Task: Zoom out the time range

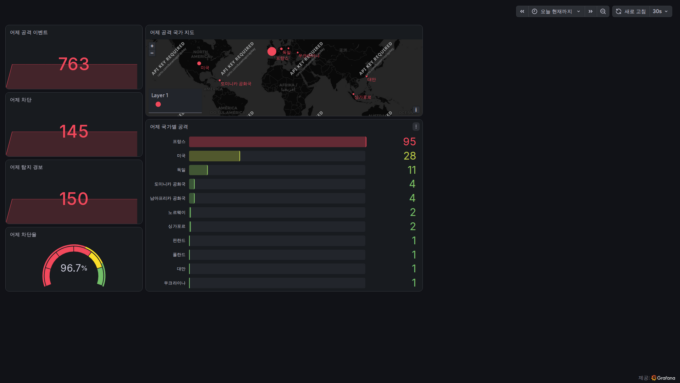Action: tap(603, 11)
